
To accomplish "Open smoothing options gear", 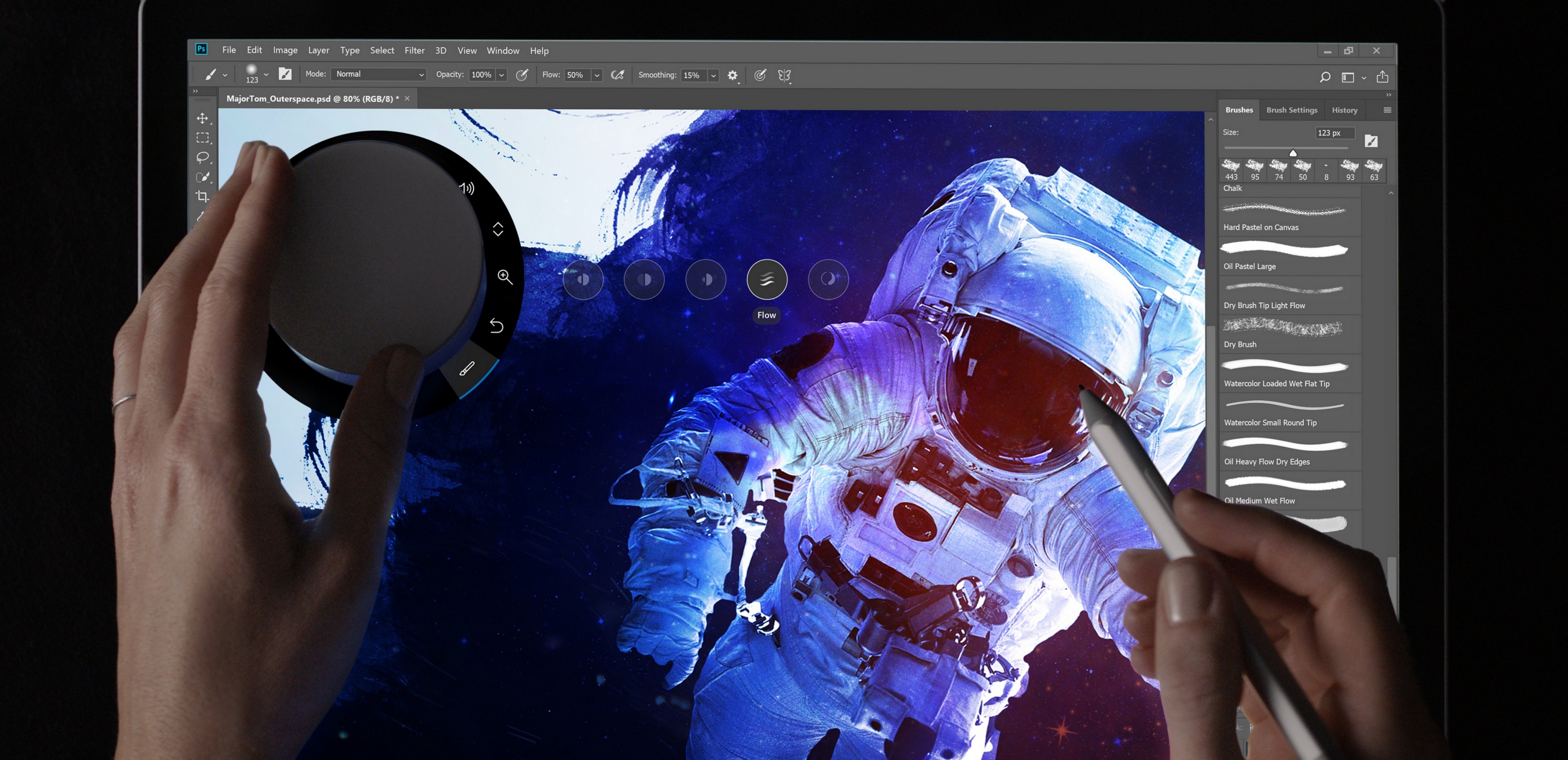I will click(733, 75).
